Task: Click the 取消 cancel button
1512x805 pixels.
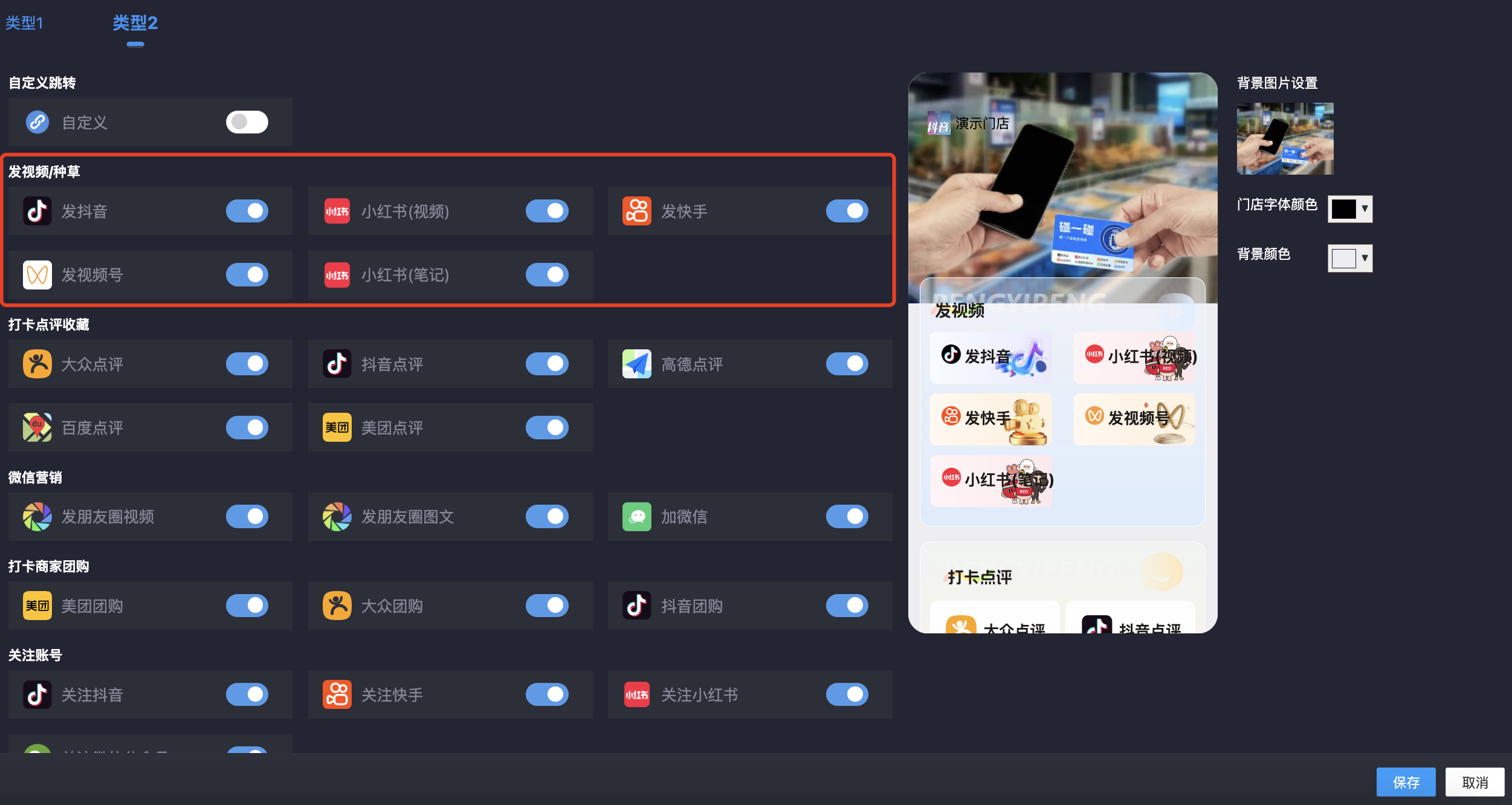Action: pos(1474,783)
